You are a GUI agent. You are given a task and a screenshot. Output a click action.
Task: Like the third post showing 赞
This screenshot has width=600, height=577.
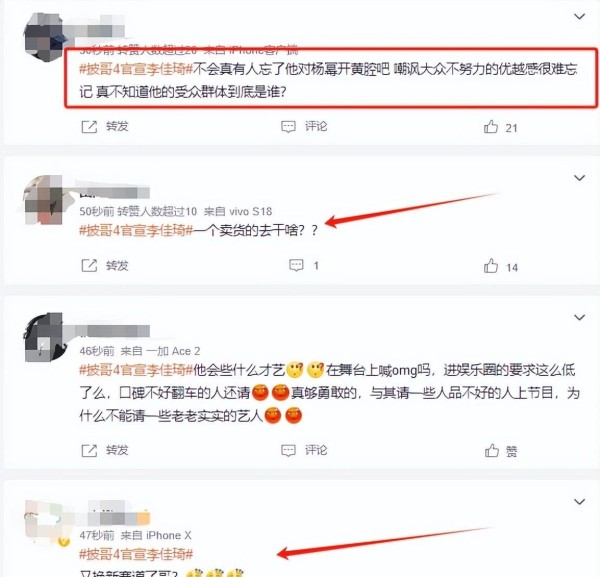[x=501, y=451]
